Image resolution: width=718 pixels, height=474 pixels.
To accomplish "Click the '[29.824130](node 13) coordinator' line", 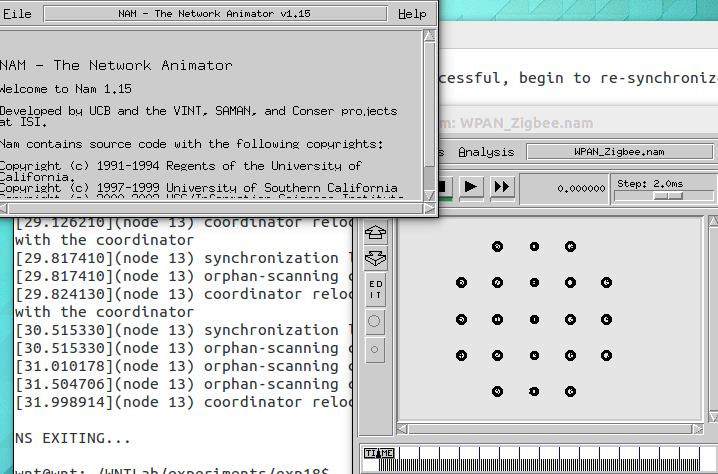I will (183, 294).
